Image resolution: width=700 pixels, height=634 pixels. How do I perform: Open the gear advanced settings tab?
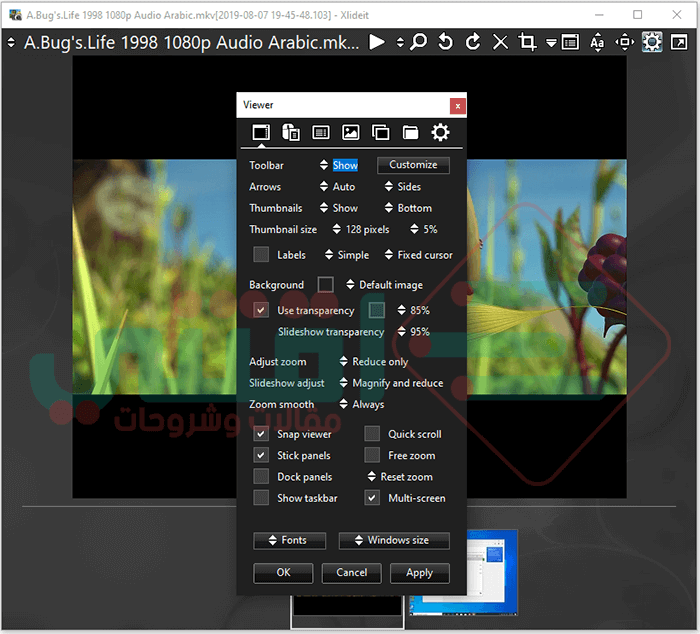(440, 133)
